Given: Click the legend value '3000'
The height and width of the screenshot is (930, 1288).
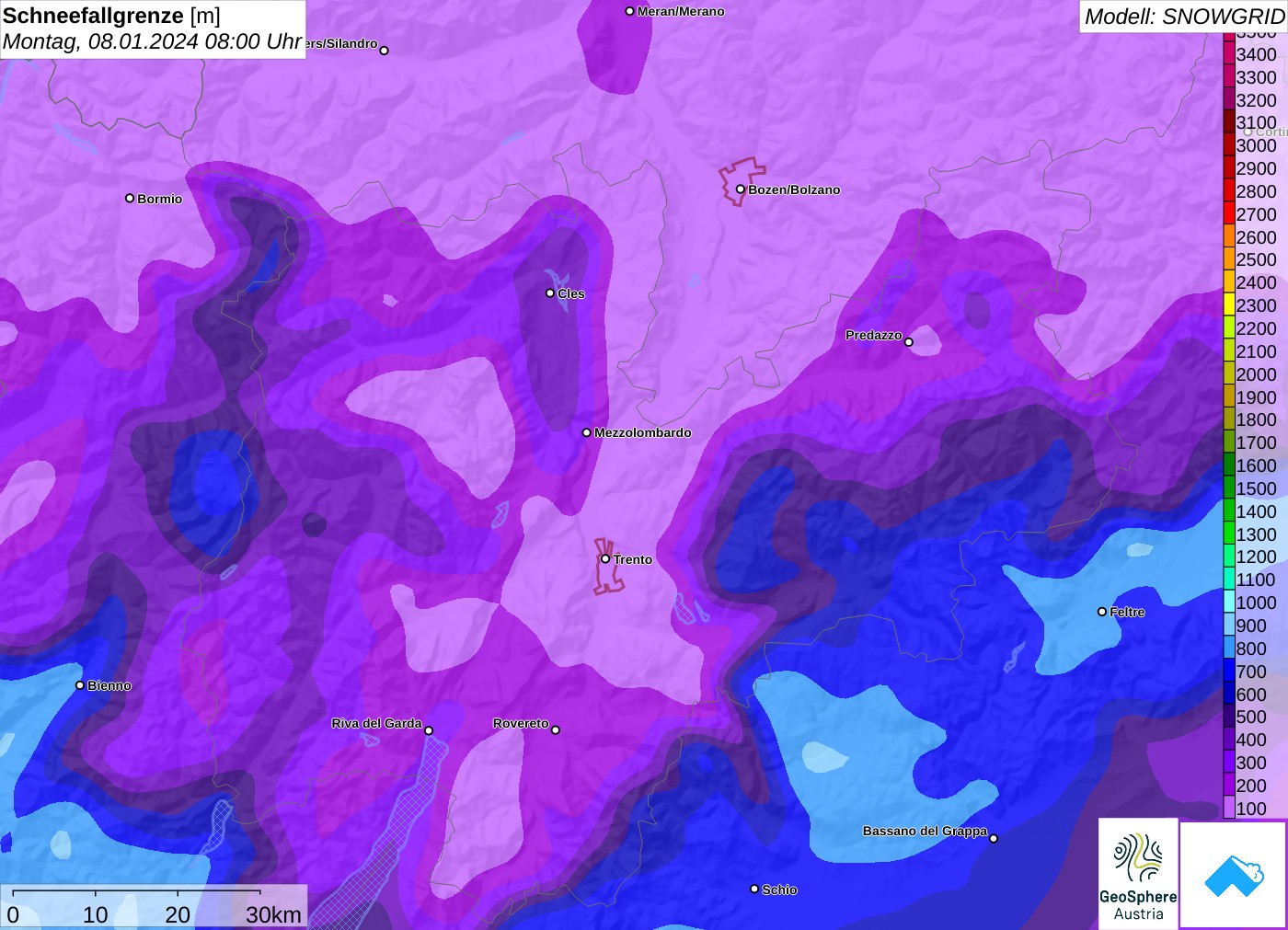Looking at the screenshot, I should (x=1256, y=145).
